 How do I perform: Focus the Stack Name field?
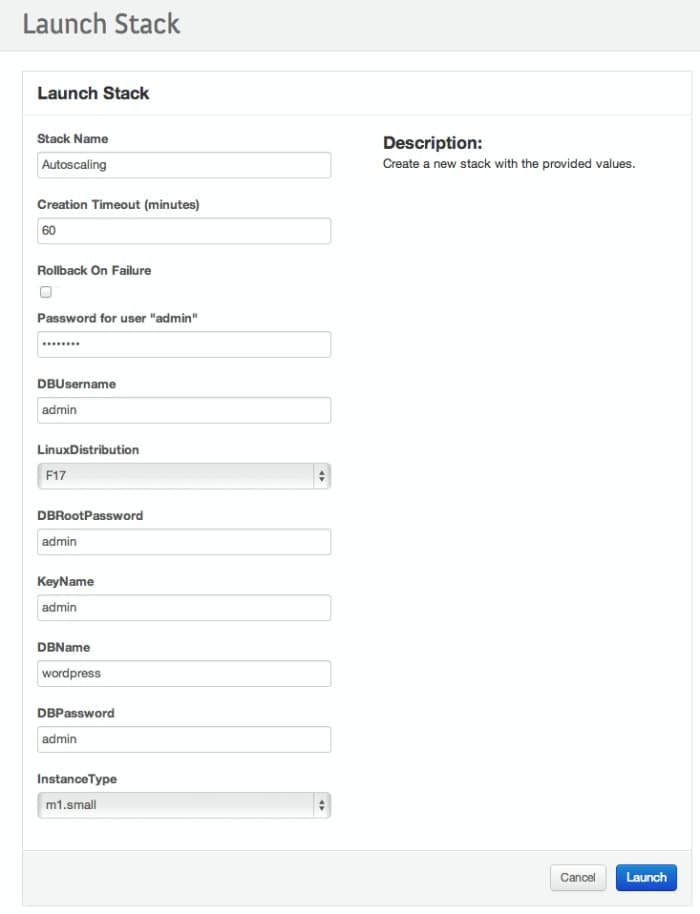coord(183,165)
